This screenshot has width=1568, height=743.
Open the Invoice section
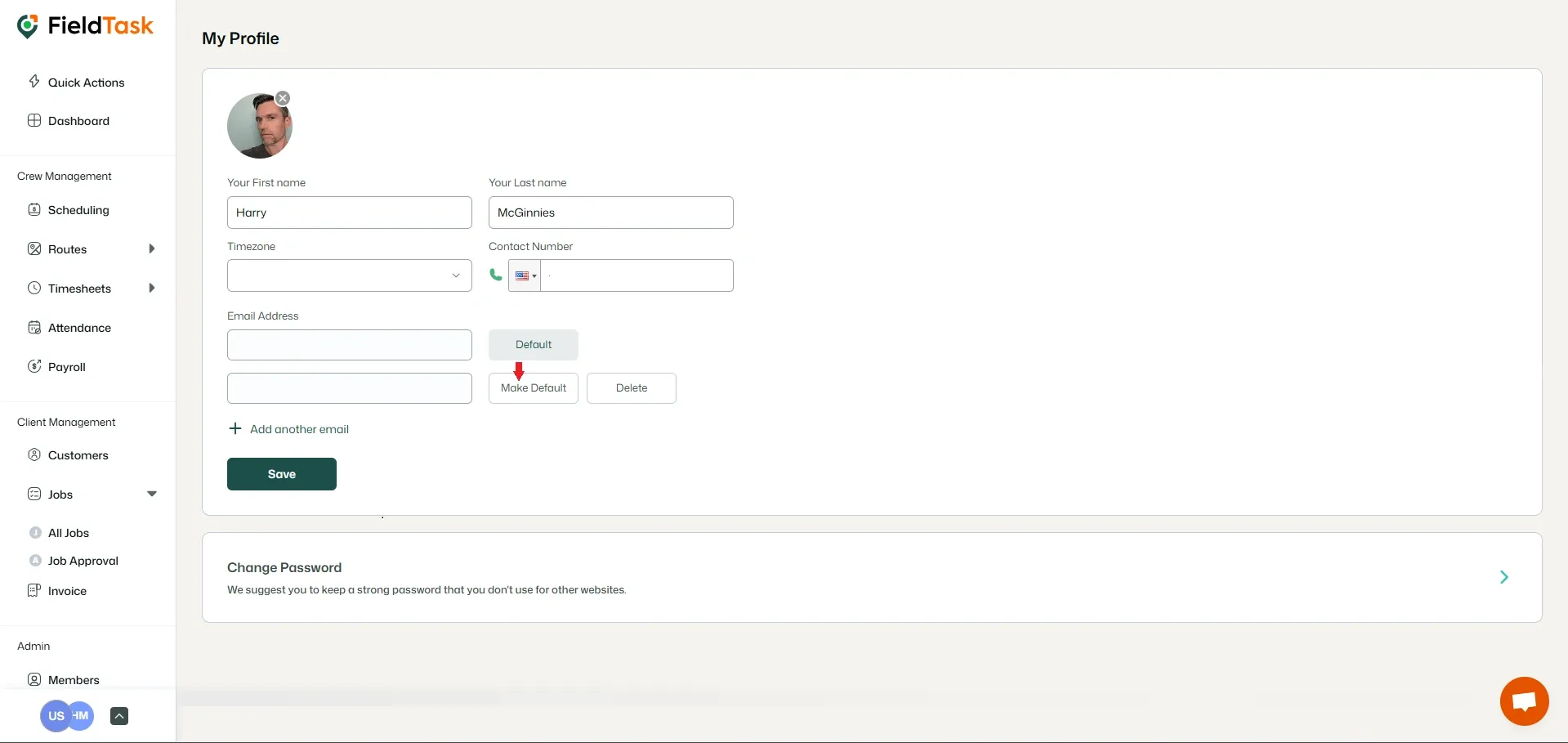pos(65,590)
